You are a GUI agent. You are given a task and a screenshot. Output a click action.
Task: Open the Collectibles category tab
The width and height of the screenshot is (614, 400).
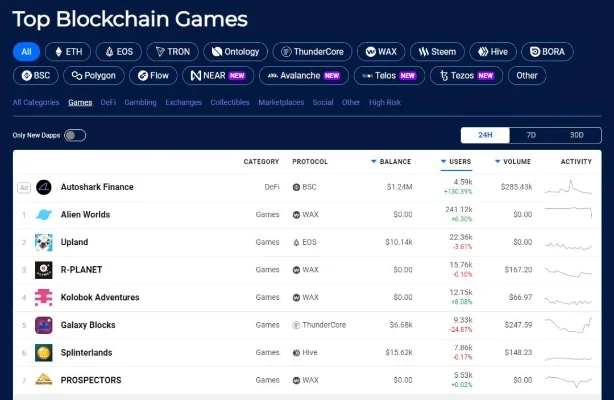tap(230, 103)
